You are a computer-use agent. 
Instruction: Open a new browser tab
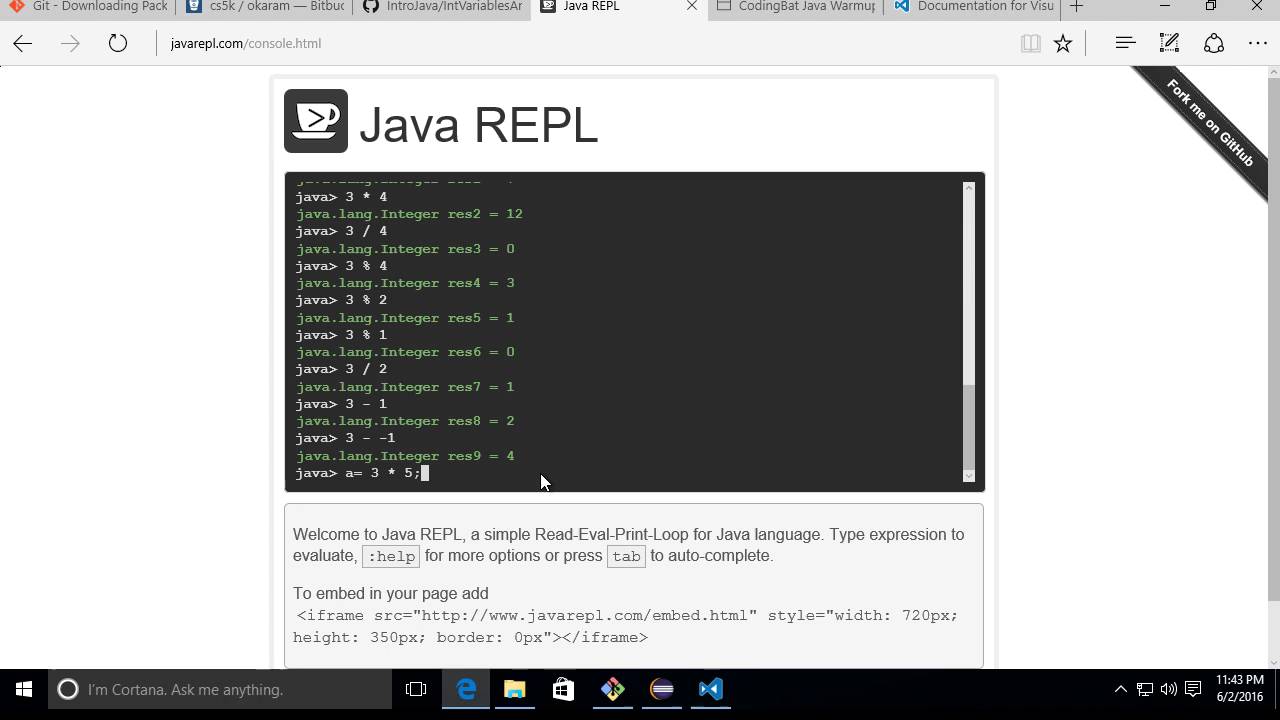[x=1076, y=7]
